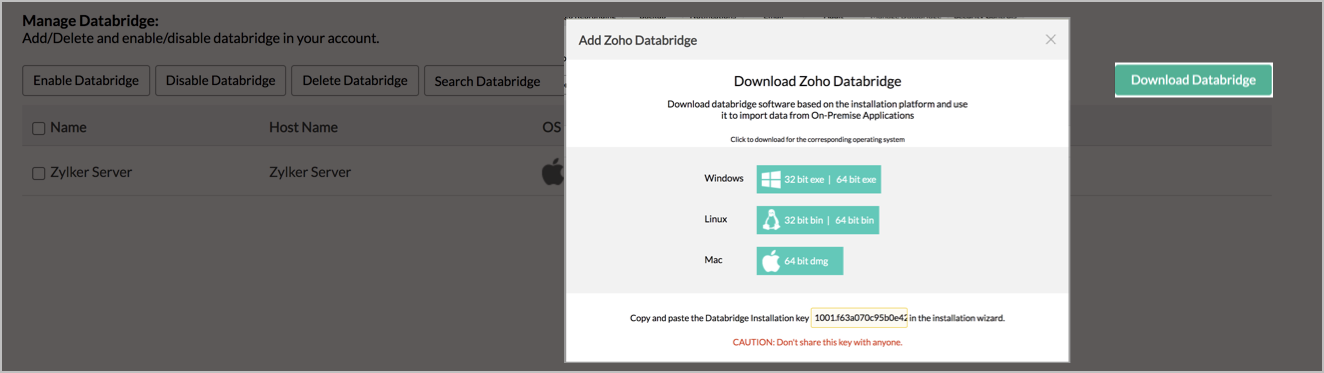Close the Add Zoho Databridge dialog

1050,40
